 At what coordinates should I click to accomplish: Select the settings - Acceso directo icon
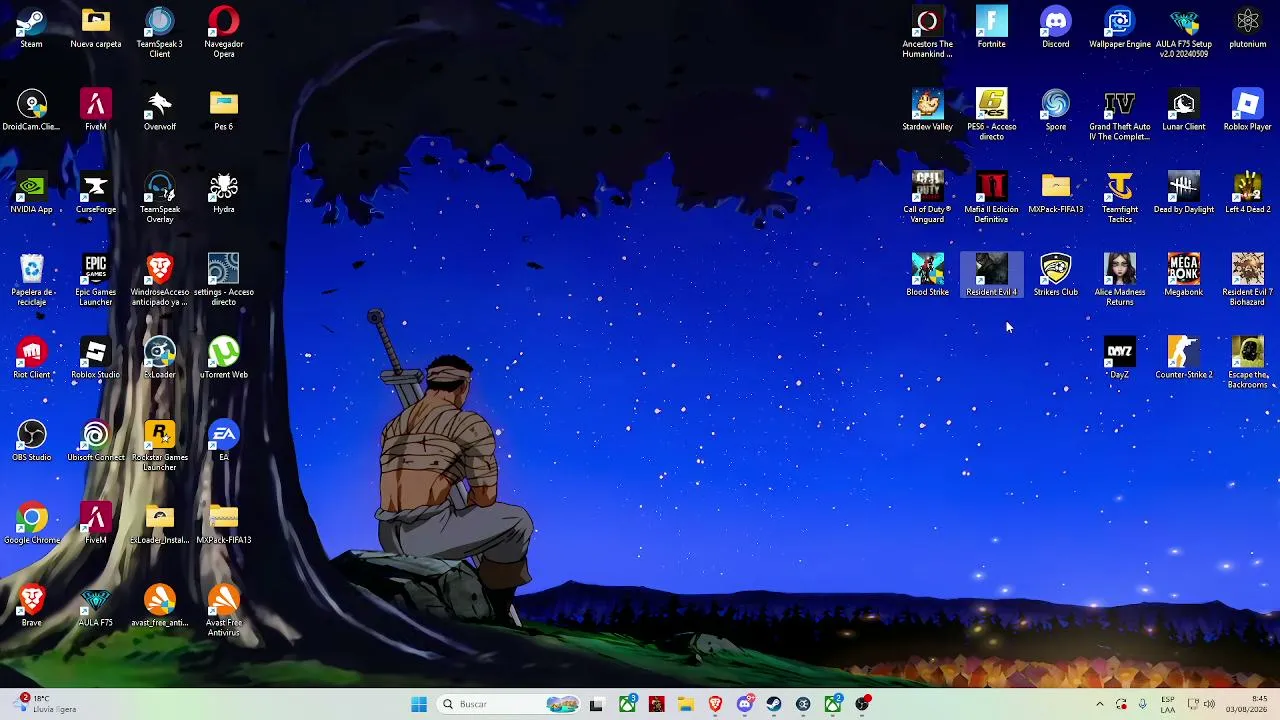224,280
